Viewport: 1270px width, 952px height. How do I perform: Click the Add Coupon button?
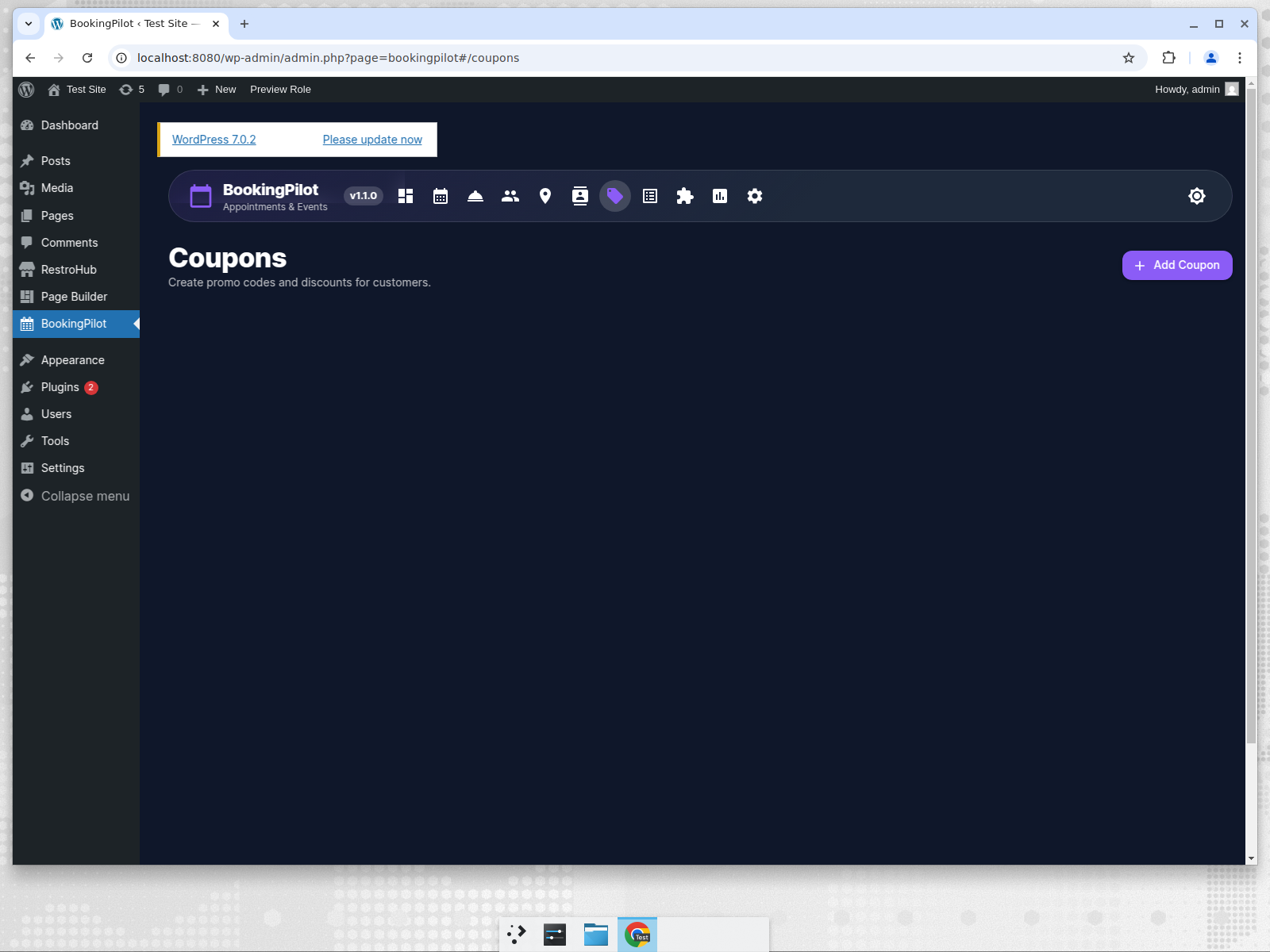pyautogui.click(x=1177, y=266)
